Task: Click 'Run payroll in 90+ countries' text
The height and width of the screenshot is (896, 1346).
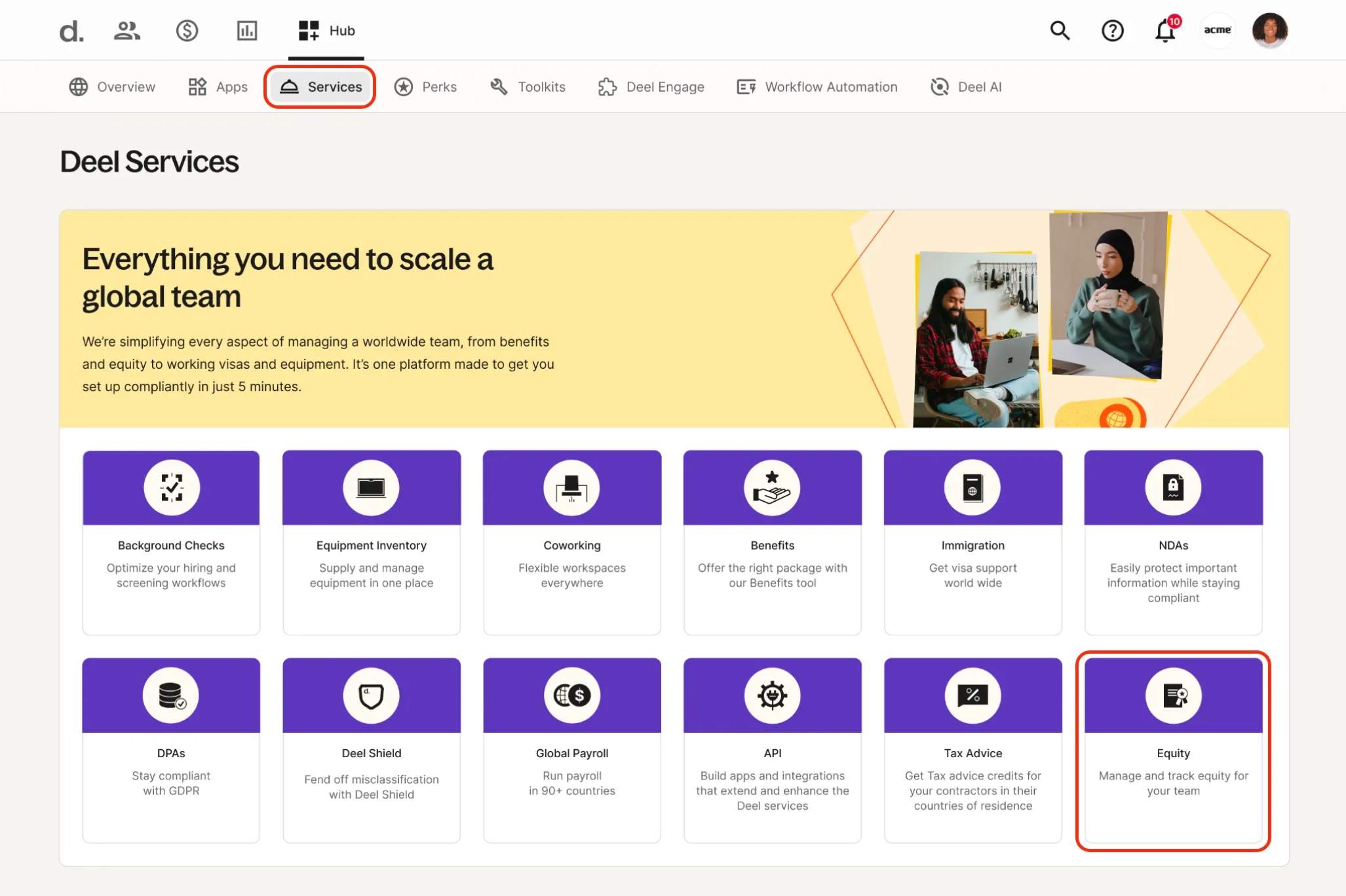Action: pyautogui.click(x=572, y=783)
